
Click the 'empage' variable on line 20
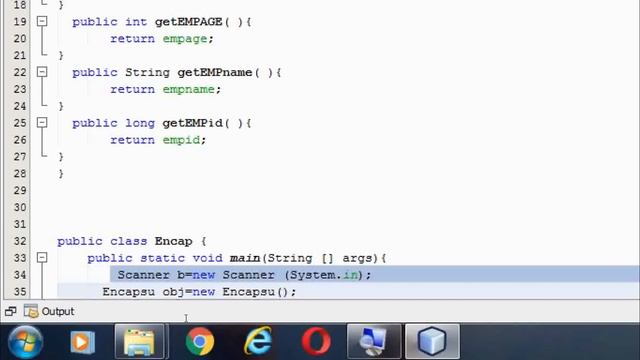(x=185, y=39)
